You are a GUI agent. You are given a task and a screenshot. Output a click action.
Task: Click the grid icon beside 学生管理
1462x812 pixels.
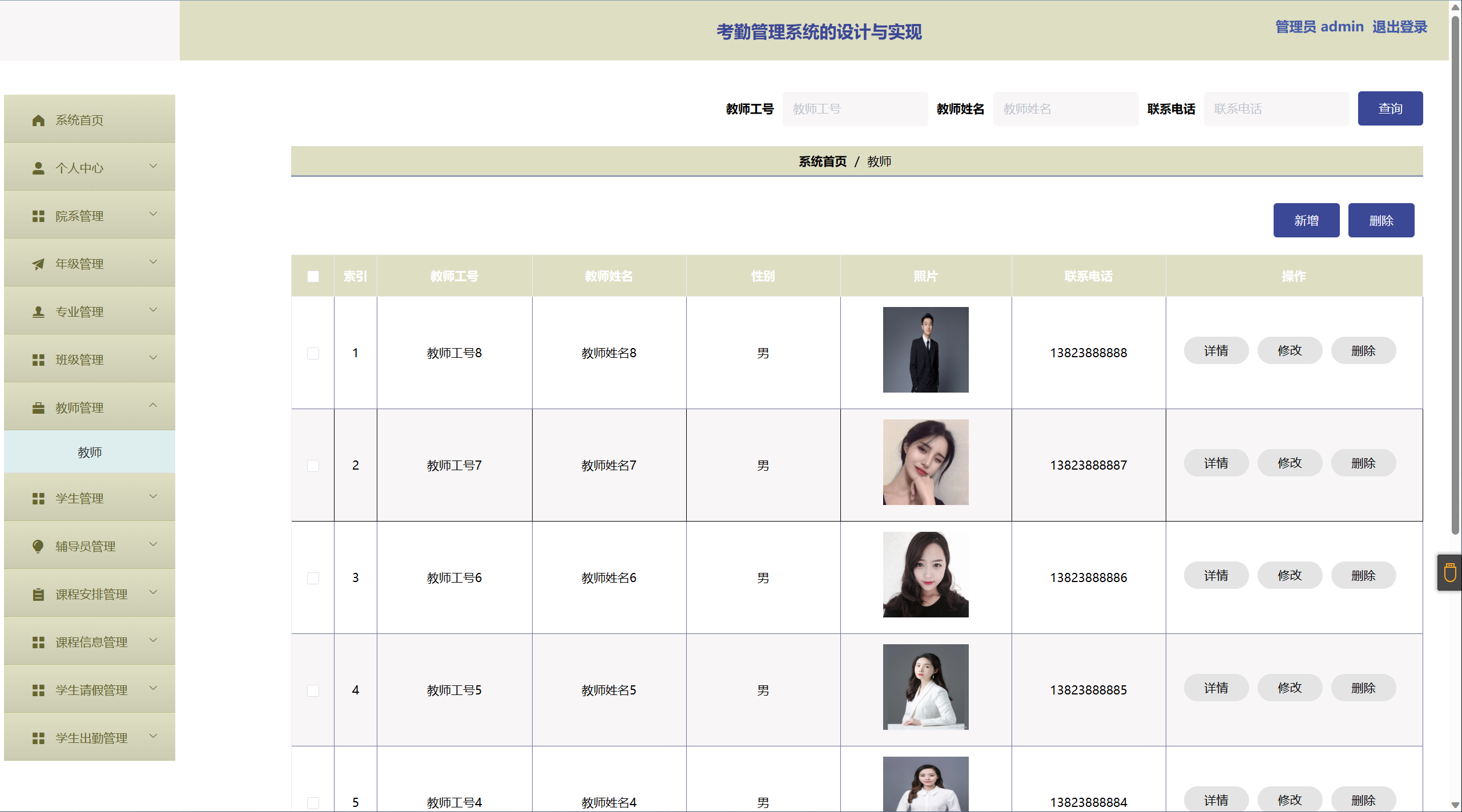coord(38,499)
